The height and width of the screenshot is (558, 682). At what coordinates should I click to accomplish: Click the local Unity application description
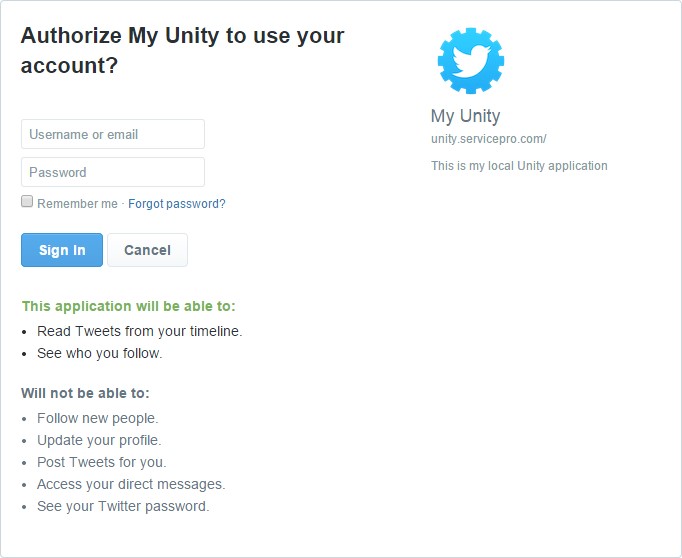519,166
